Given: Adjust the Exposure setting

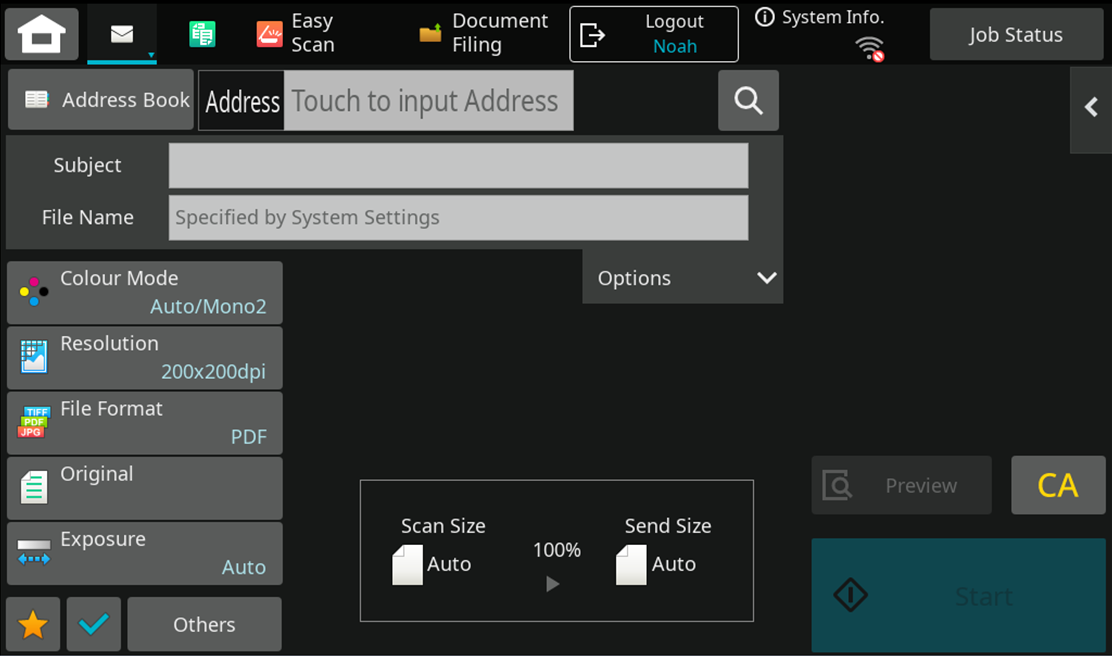Looking at the screenshot, I should coord(145,553).
